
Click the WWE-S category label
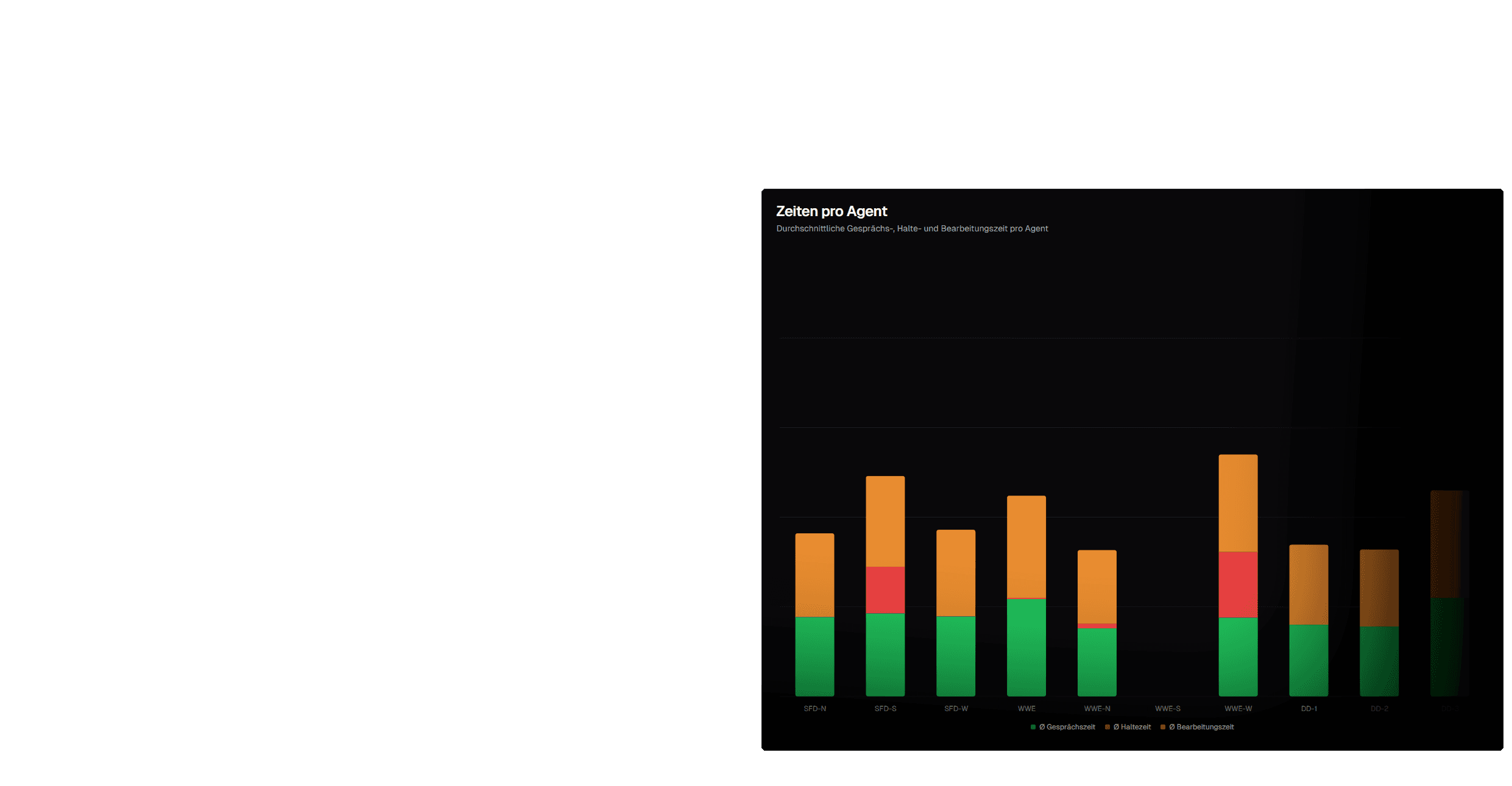point(1168,708)
